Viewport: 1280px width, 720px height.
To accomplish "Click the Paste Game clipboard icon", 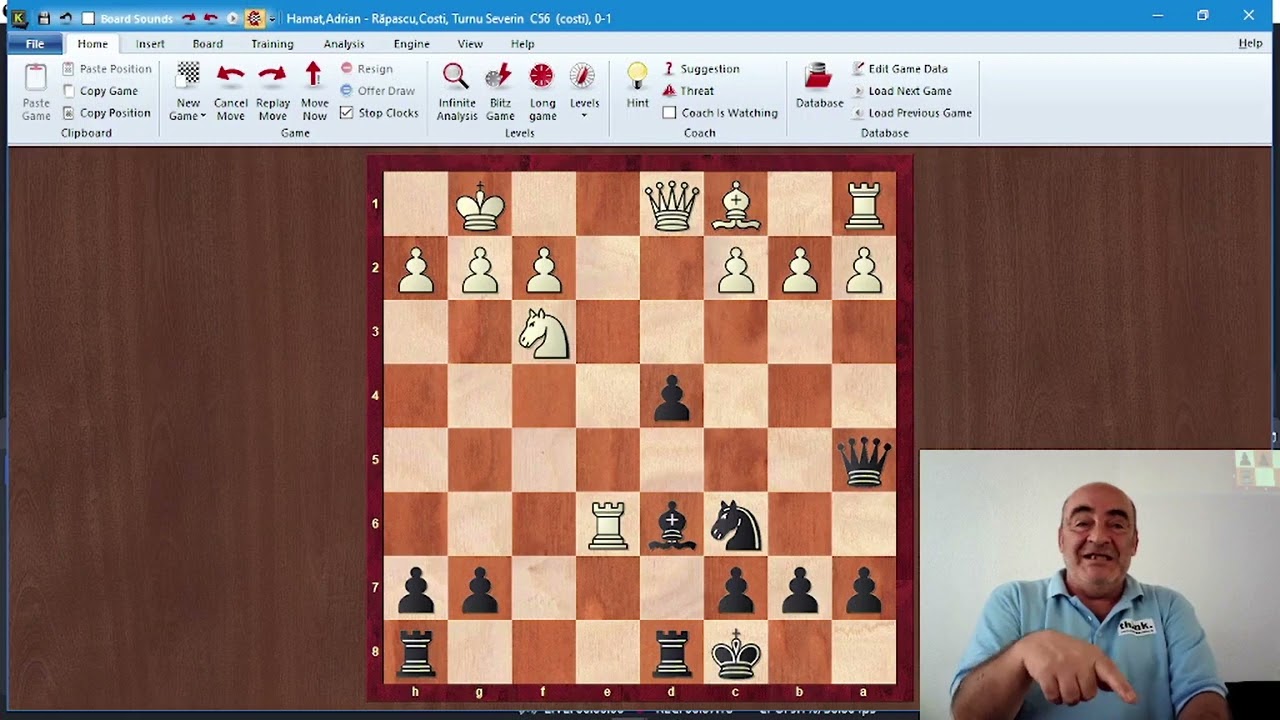I will tap(36, 79).
